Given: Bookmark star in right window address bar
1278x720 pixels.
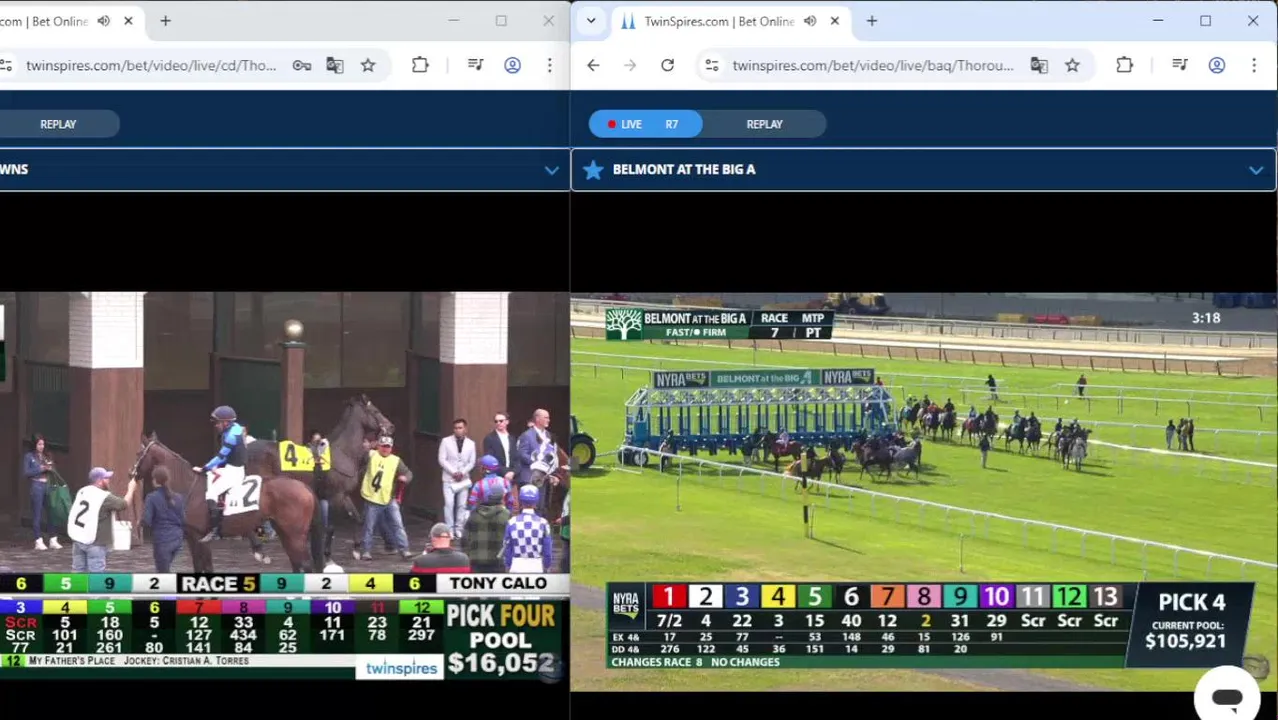Looking at the screenshot, I should (1072, 65).
